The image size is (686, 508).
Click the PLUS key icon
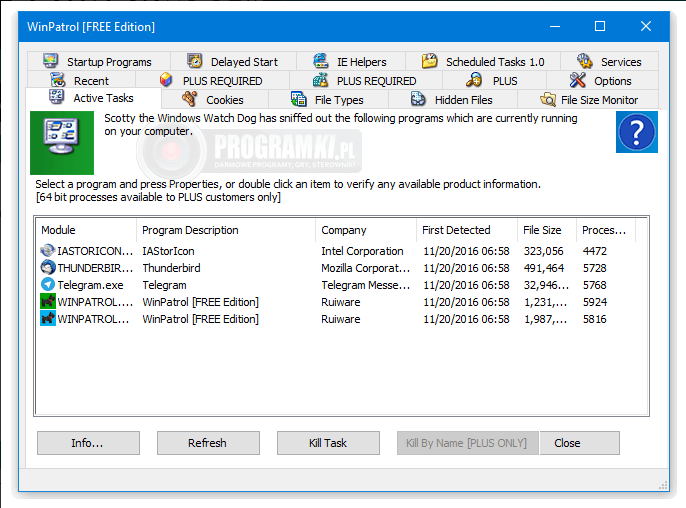[x=474, y=80]
